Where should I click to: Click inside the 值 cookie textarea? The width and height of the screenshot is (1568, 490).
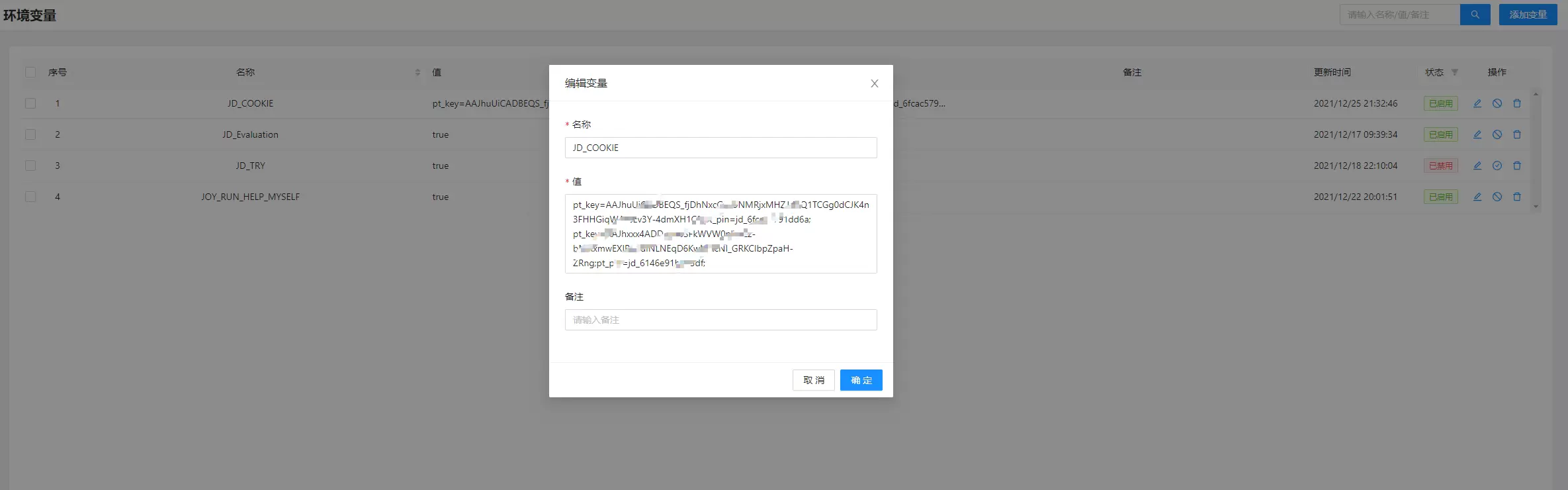pyautogui.click(x=721, y=234)
